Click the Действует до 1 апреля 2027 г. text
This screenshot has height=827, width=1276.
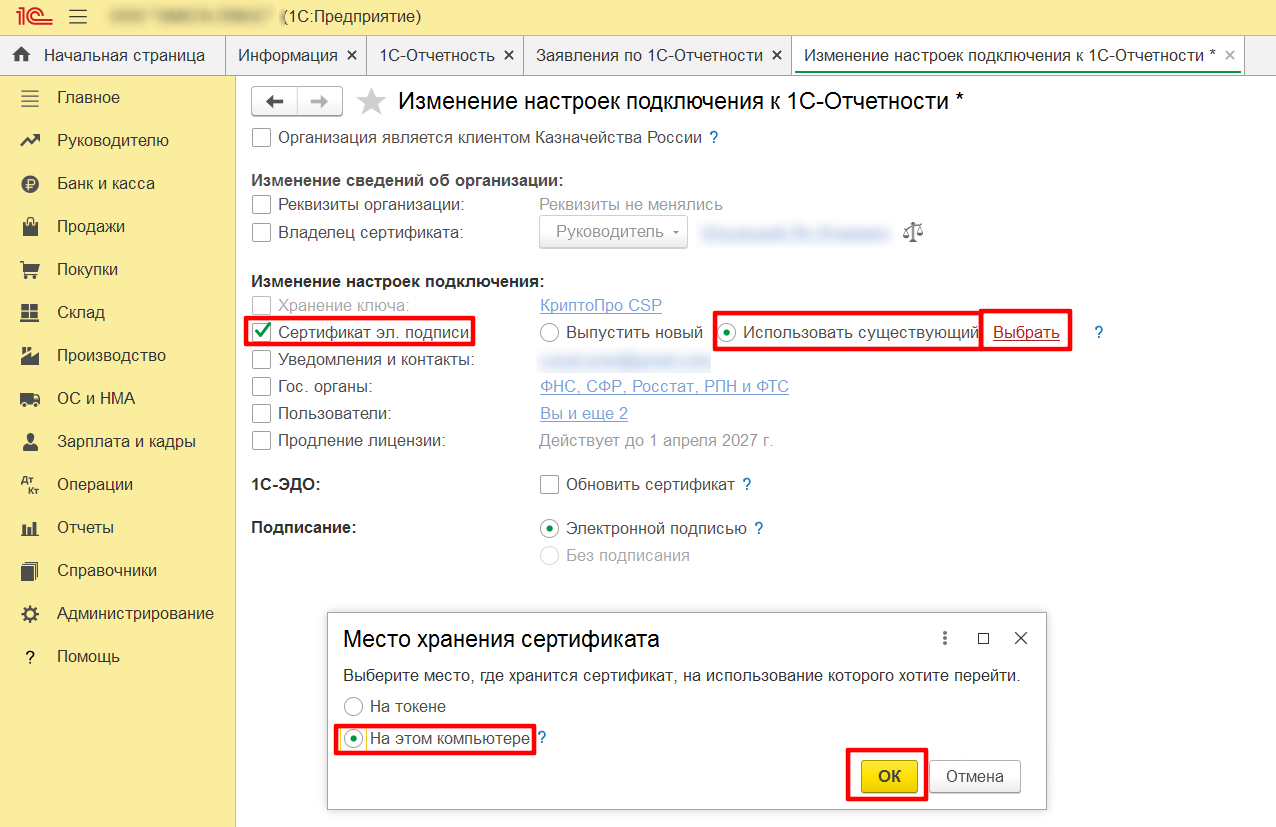(656, 440)
